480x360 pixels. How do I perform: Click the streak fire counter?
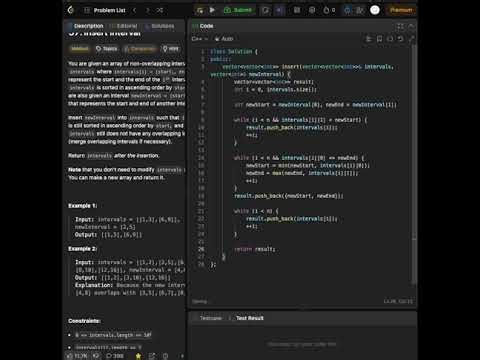click(x=329, y=10)
